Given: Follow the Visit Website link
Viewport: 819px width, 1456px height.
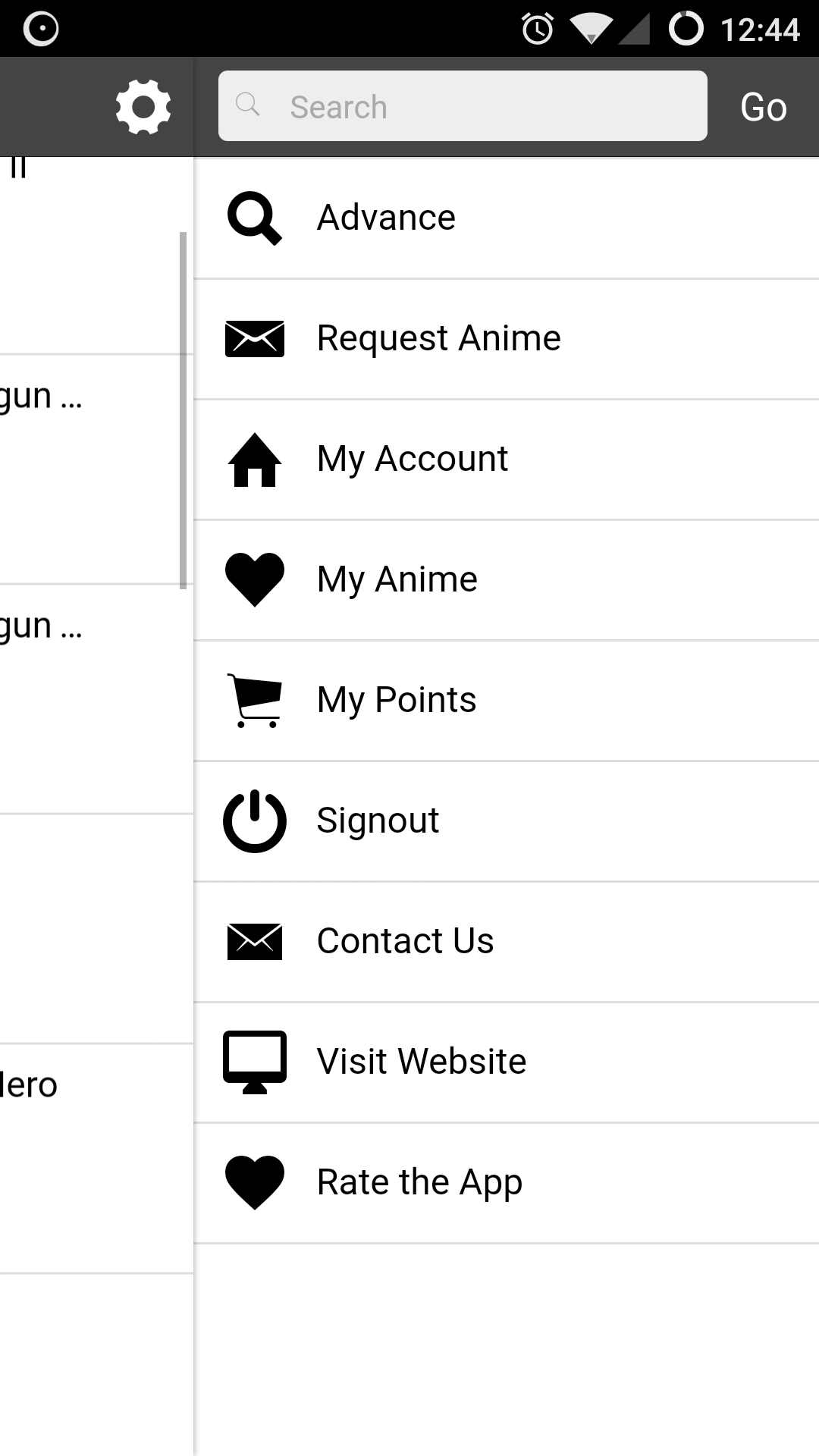Looking at the screenshot, I should point(422,1062).
